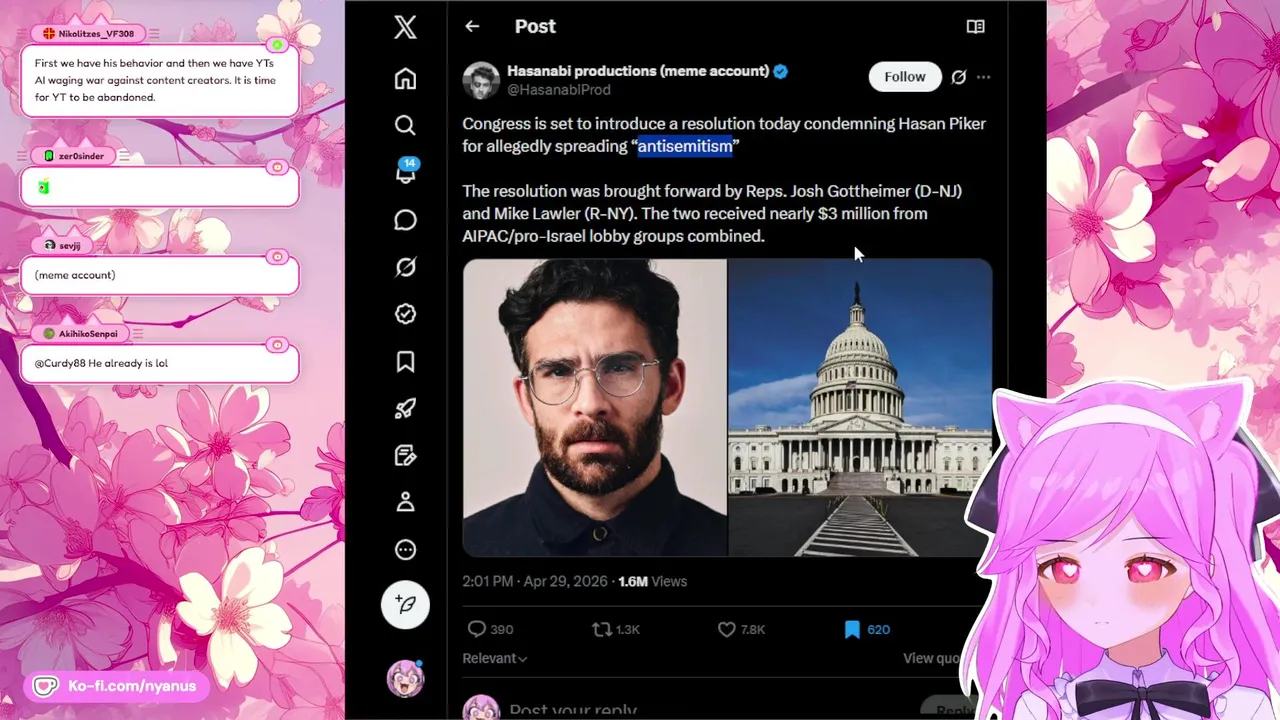The width and height of the screenshot is (1280, 720).
Task: Toggle like on the post with 7.8K
Action: point(741,629)
